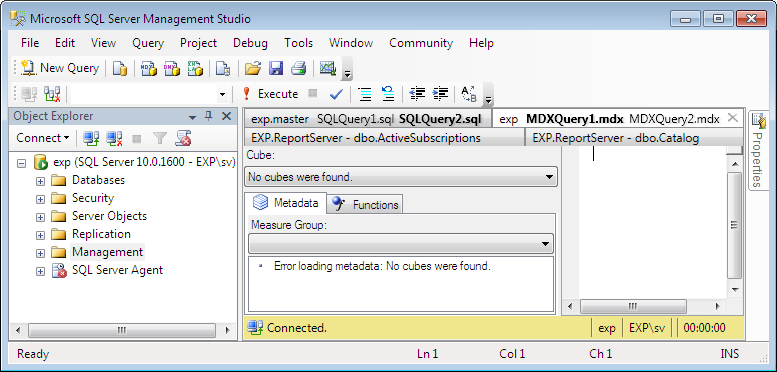Open a new Analysis Services MDX Query
Image resolution: width=777 pixels, height=372 pixels.
click(x=148, y=68)
